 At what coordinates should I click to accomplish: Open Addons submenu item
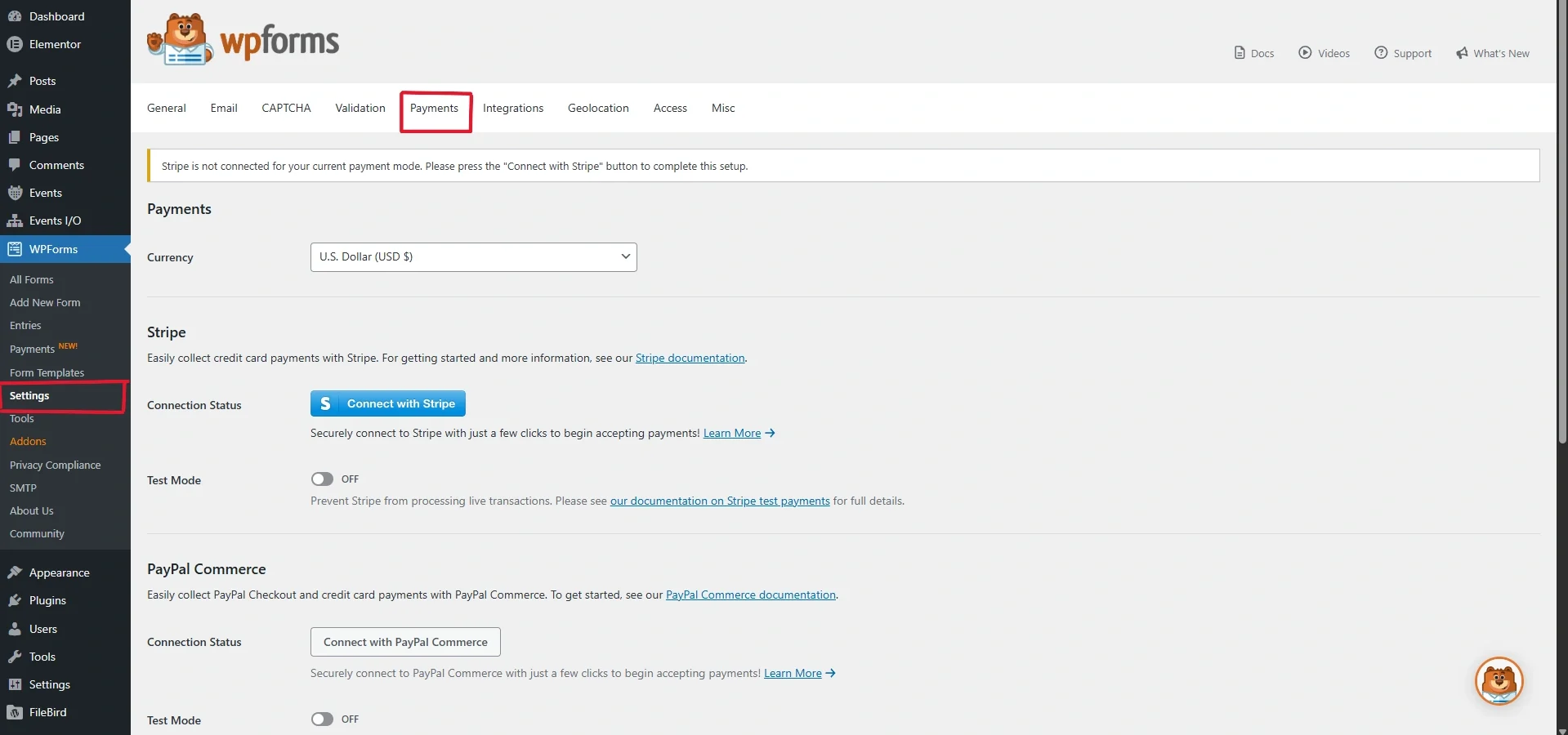tap(28, 441)
